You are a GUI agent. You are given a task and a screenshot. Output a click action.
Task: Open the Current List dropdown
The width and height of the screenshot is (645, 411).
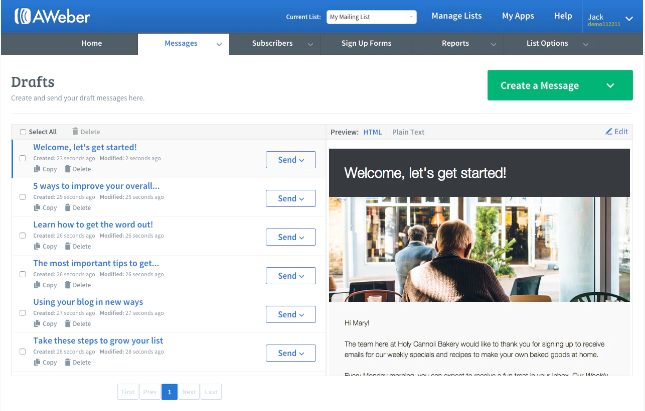371,17
